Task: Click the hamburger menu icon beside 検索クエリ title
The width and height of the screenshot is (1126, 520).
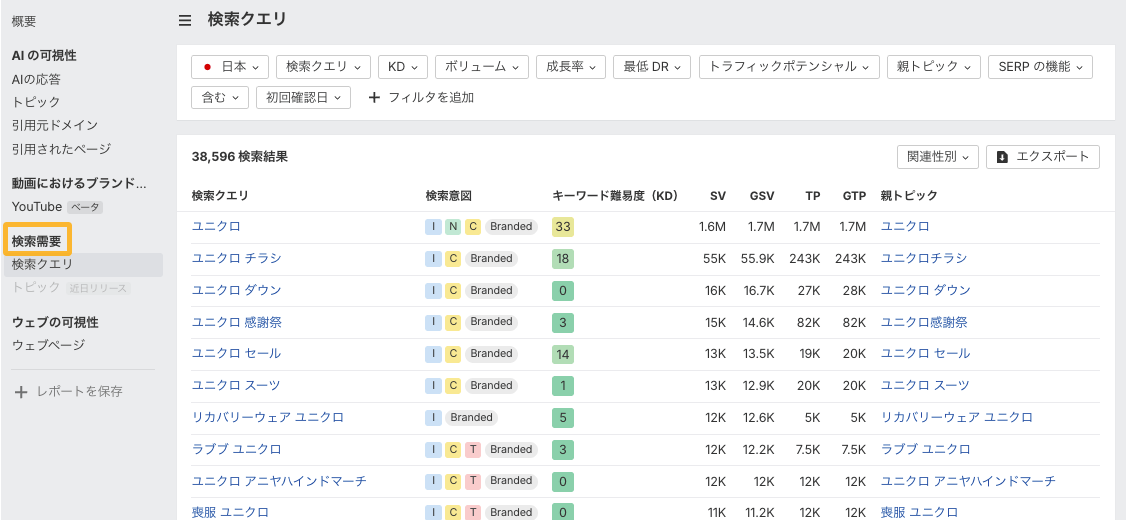Action: tap(185, 20)
